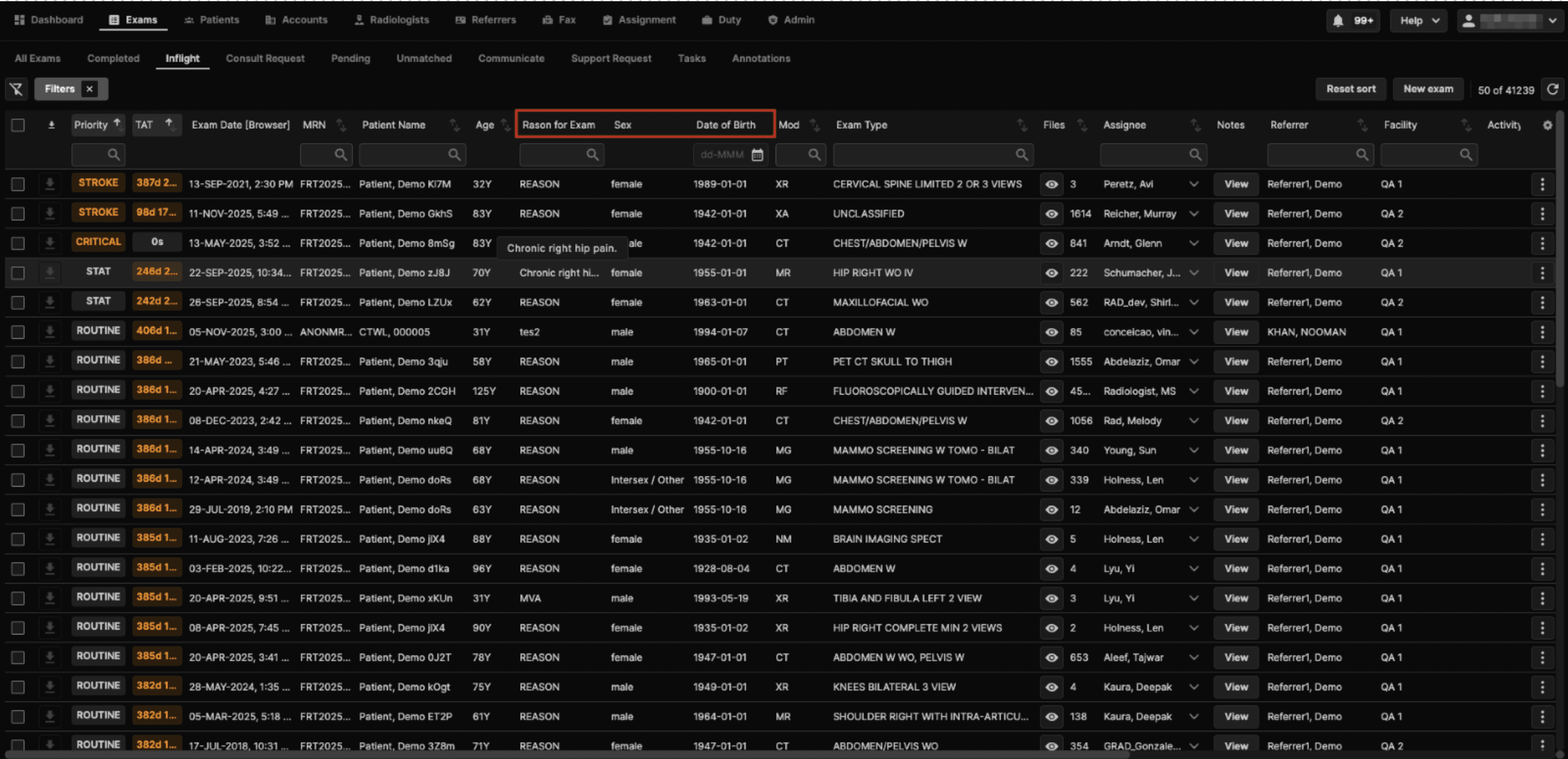
Task: Open the Date of Birth calendar picker
Action: [757, 155]
